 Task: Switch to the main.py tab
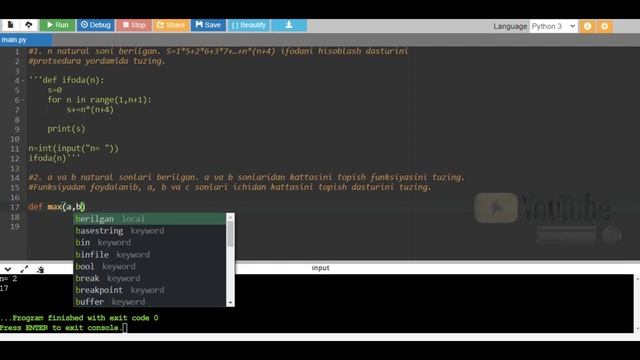[x=25, y=40]
